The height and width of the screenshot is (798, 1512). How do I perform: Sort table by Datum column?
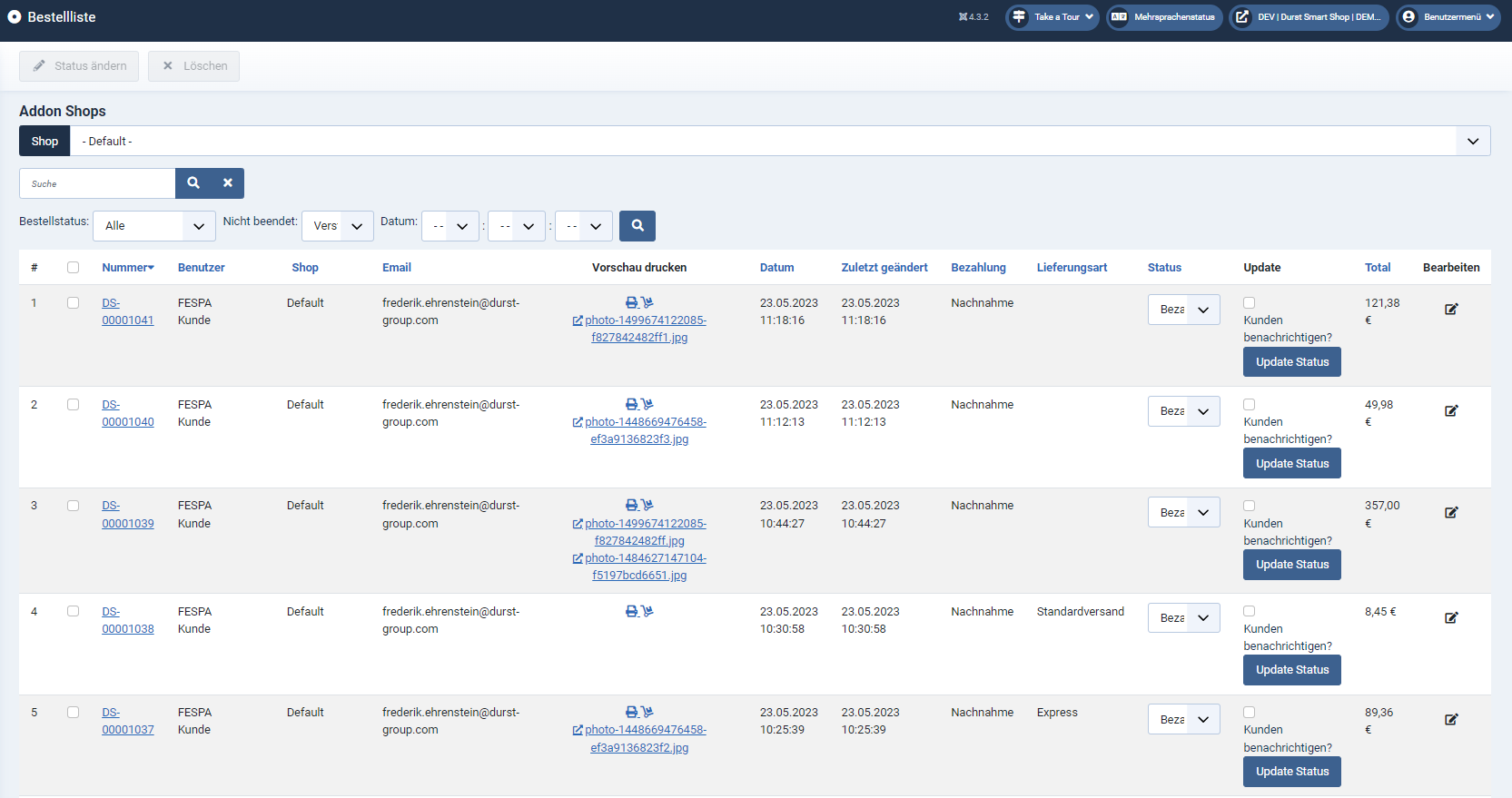point(777,268)
